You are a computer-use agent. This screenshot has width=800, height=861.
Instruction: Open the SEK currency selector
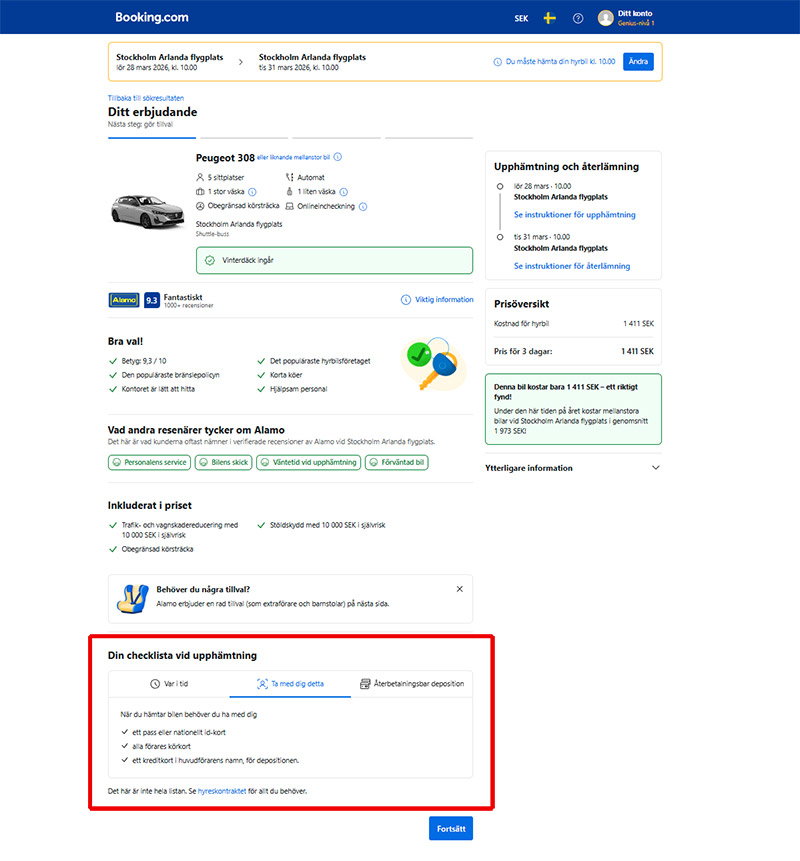[521, 18]
